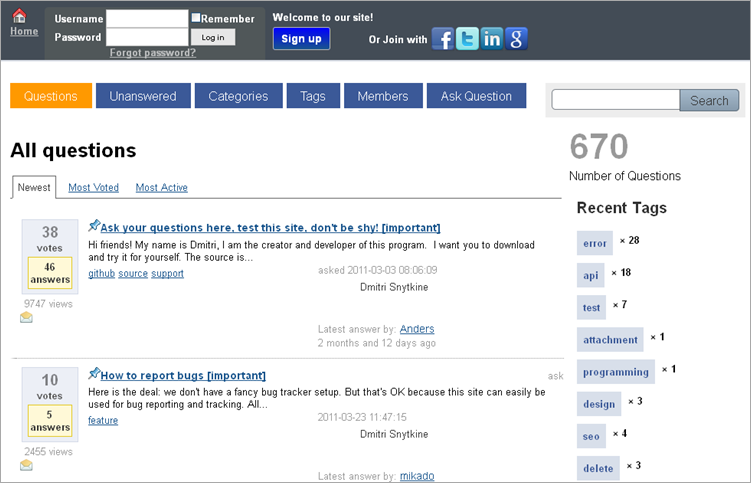
Task: Join with the LinkedIn icon
Action: [492, 39]
